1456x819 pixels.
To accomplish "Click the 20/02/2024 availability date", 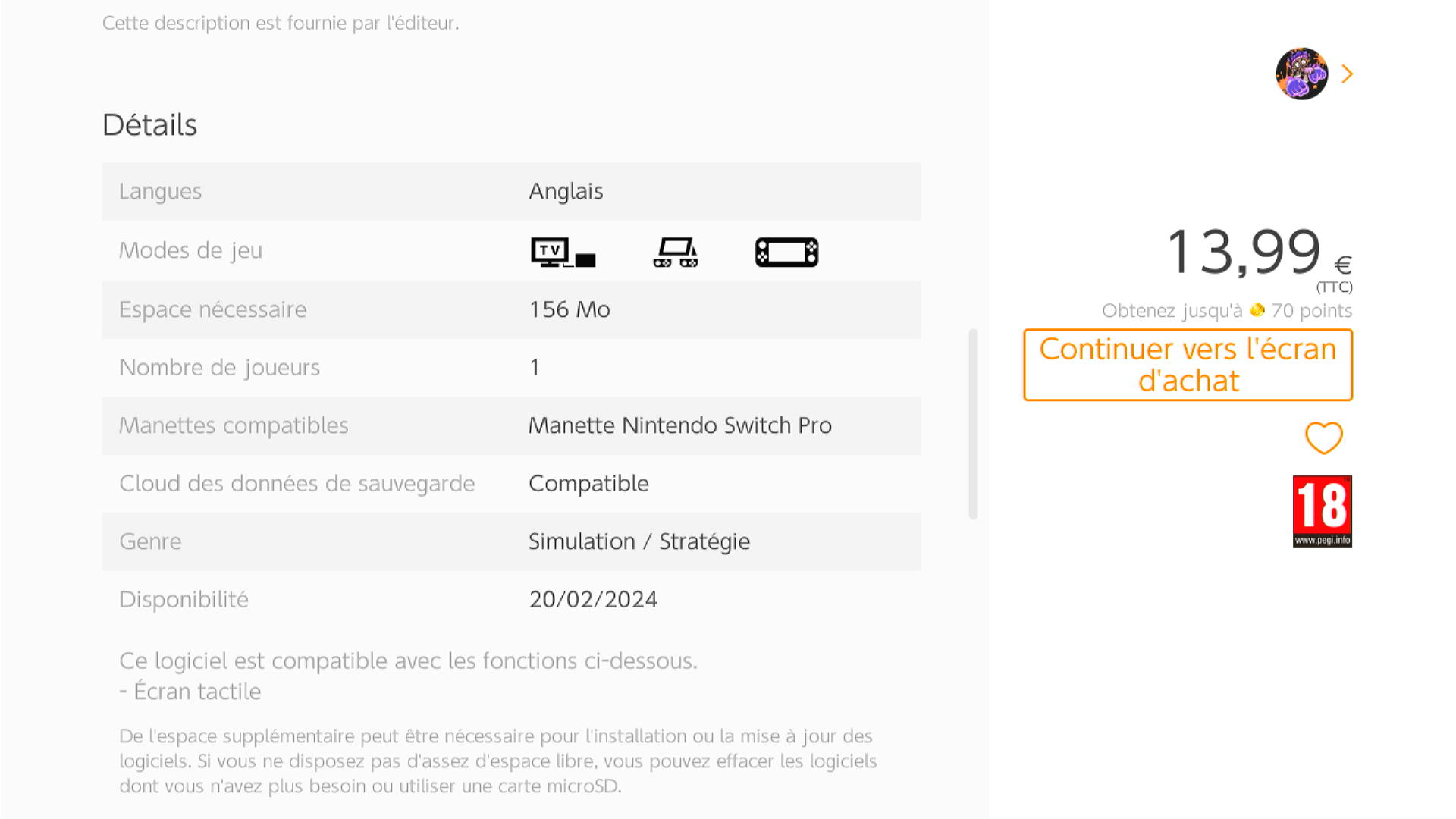I will point(593,600).
